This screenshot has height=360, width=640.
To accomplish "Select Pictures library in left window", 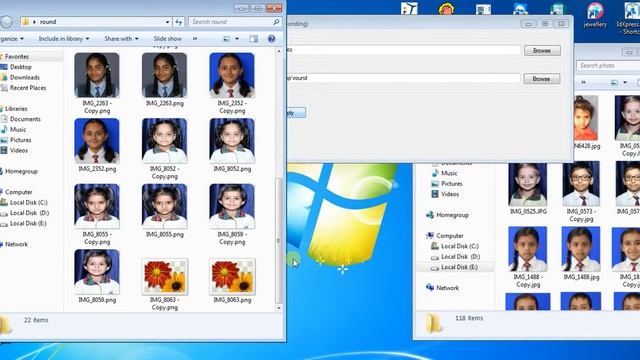I will pyautogui.click(x=20, y=140).
